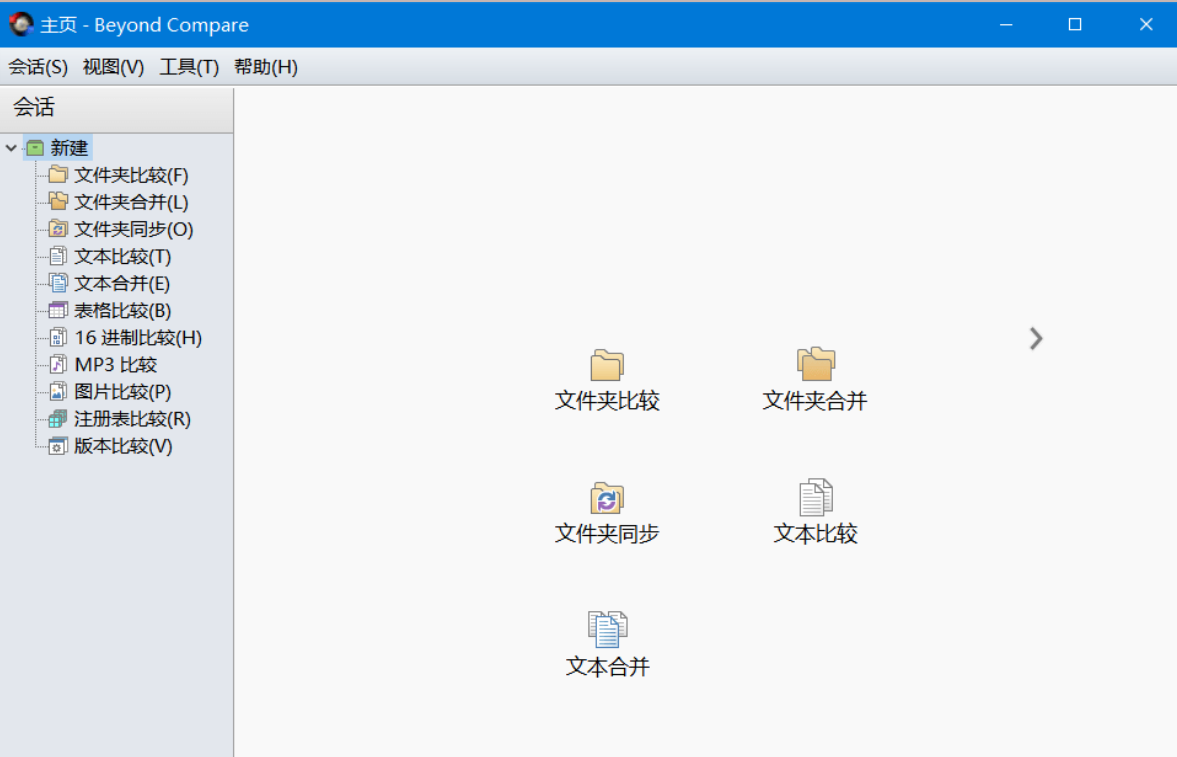
Task: Collapse the 新建 tree node
Action: coord(11,148)
